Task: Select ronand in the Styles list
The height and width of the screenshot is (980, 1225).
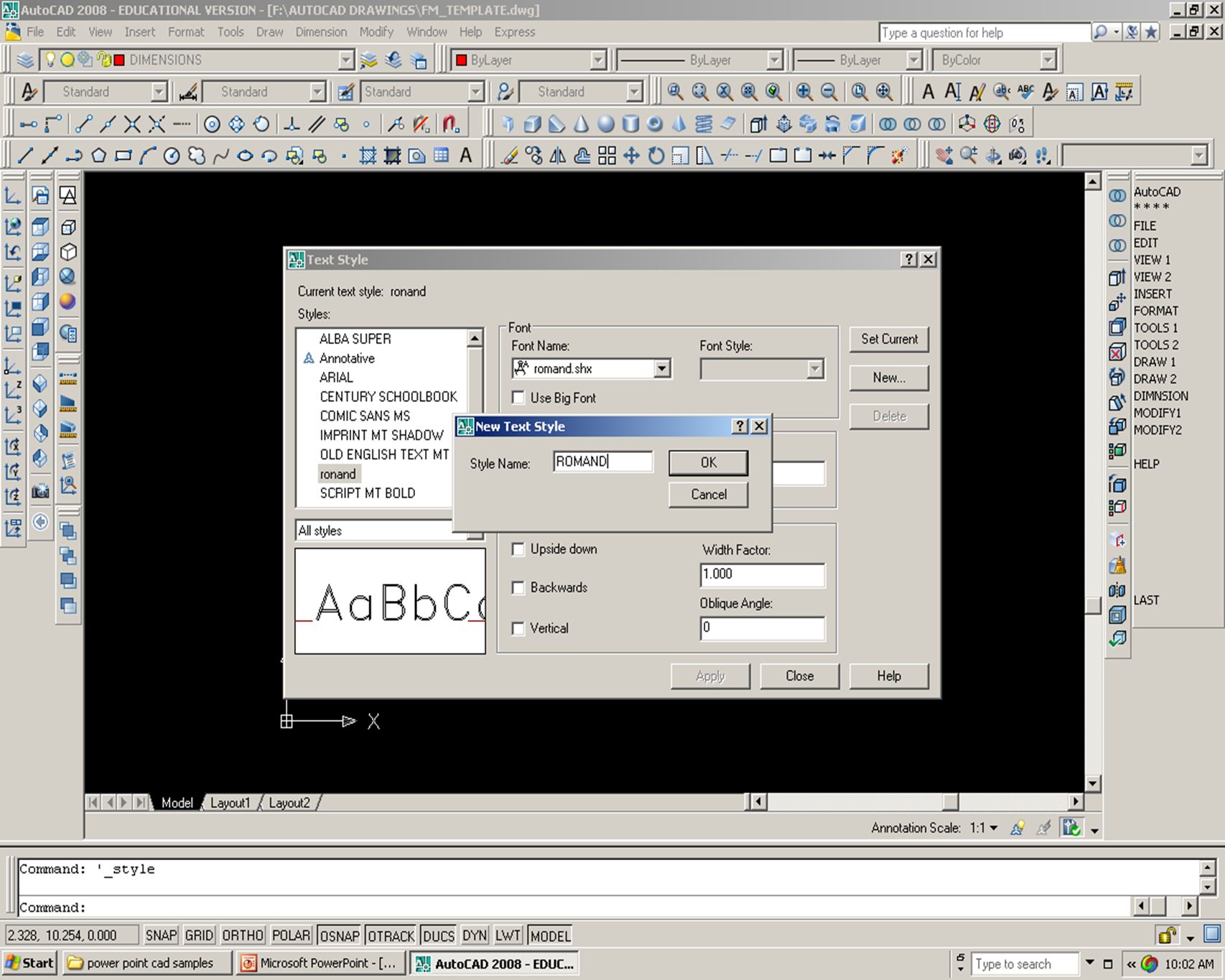Action: pos(337,475)
